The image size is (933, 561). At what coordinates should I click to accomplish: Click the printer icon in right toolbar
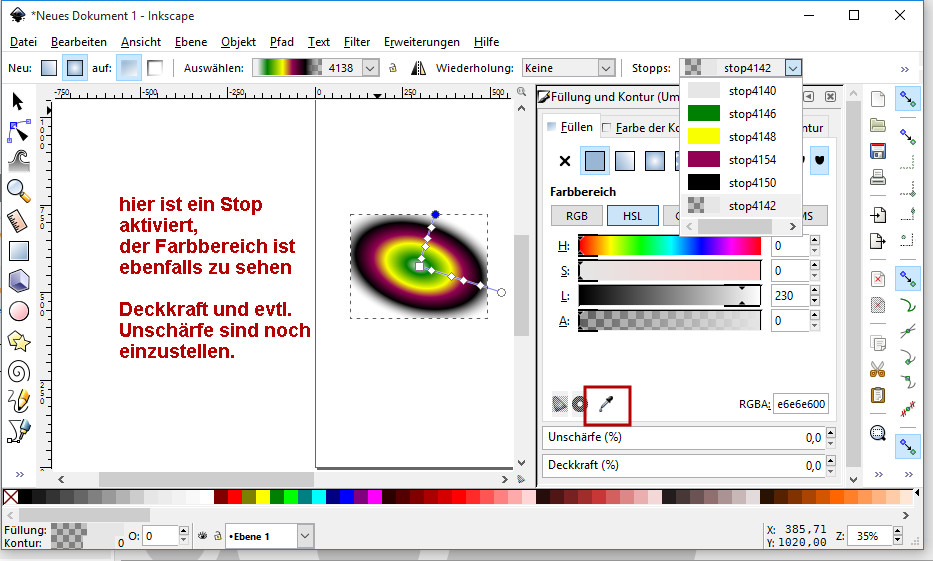tap(878, 178)
